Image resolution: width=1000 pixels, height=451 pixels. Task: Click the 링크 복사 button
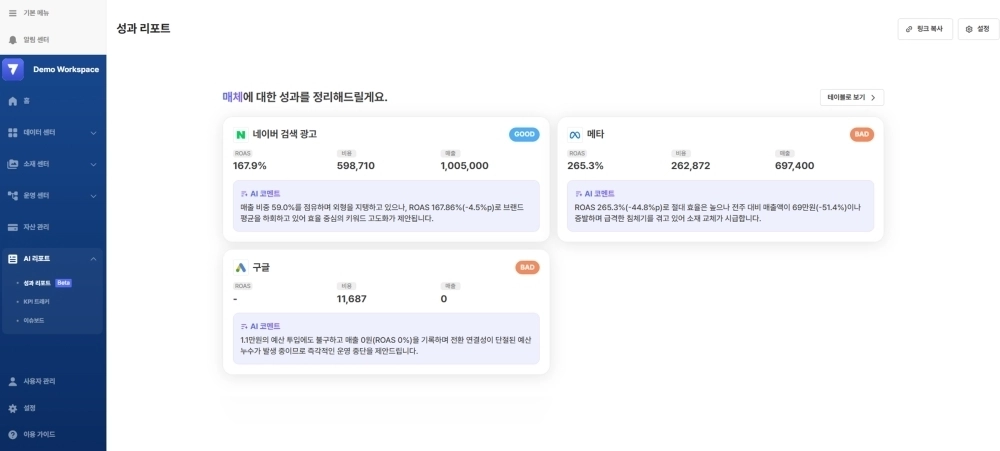click(x=924, y=29)
